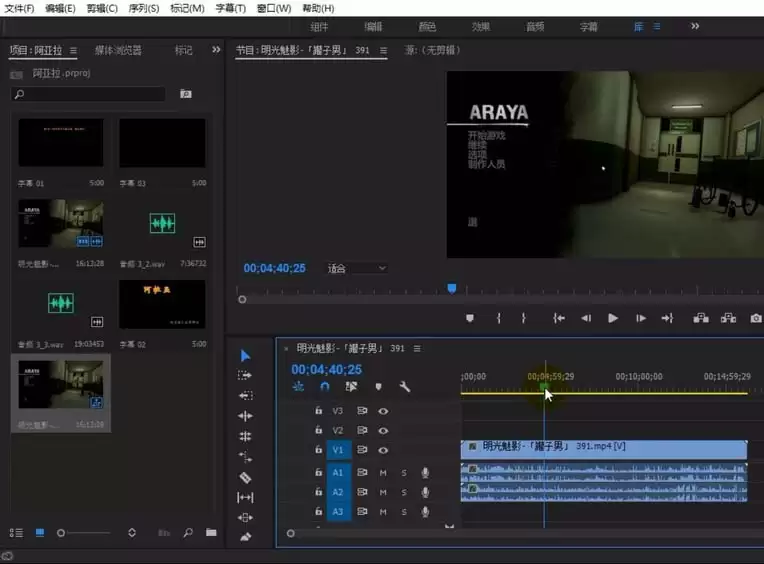Click the Export Frame camera icon
Image resolution: width=764 pixels, height=564 pixels.
756,318
